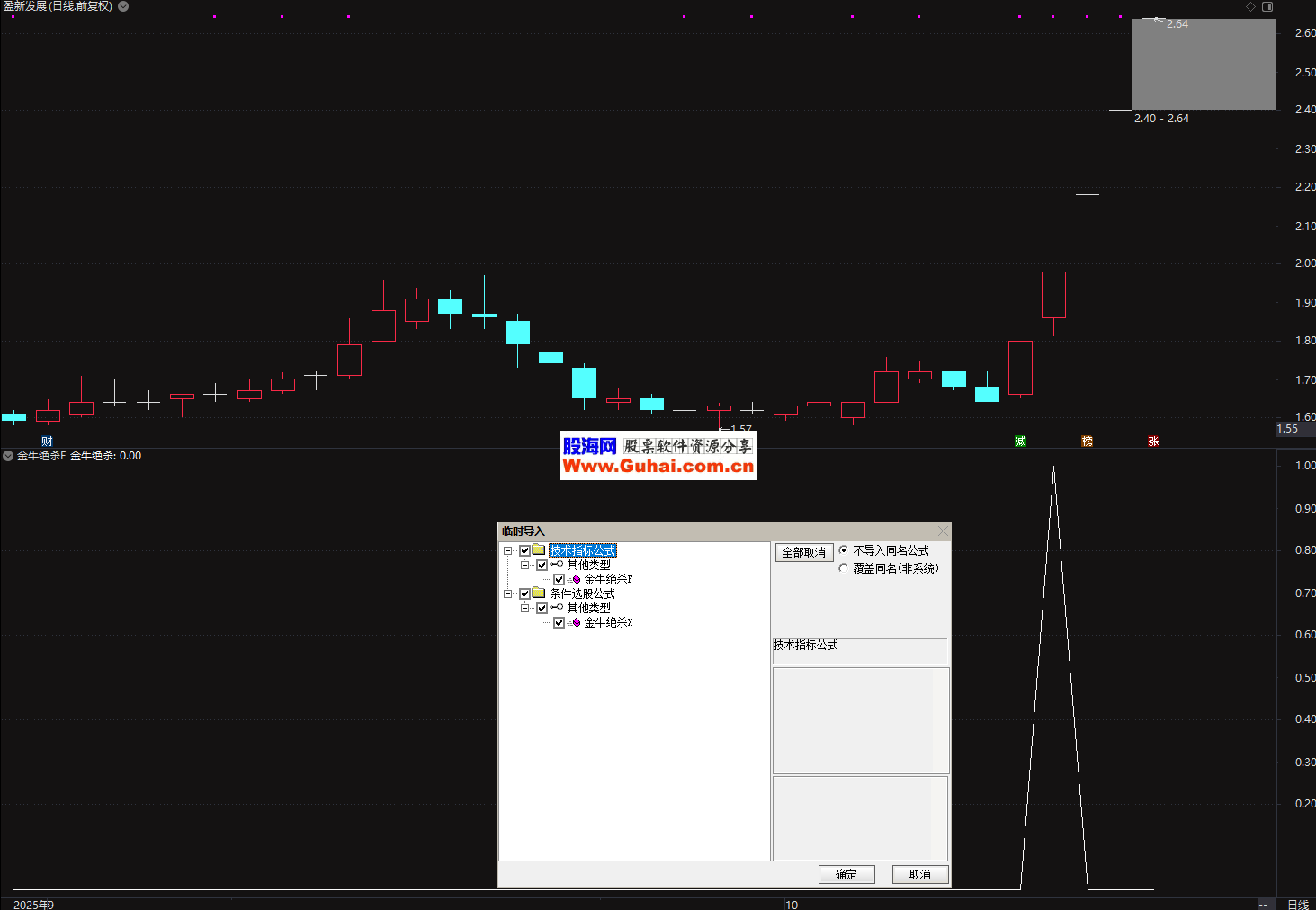Collapse the 条件选股公式 tree node
Viewport: 1316px width, 910px height.
[x=508, y=594]
